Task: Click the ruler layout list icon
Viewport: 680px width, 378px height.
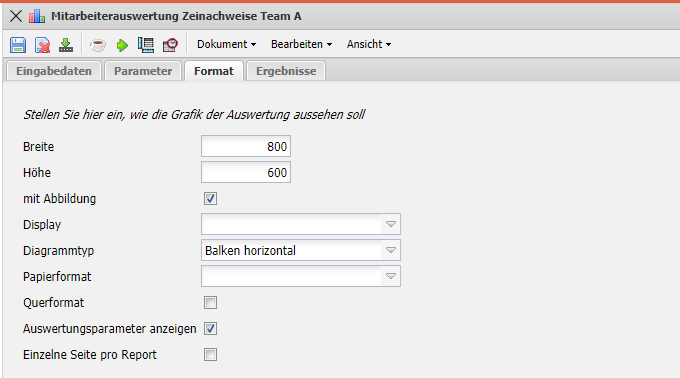Action: click(x=146, y=45)
